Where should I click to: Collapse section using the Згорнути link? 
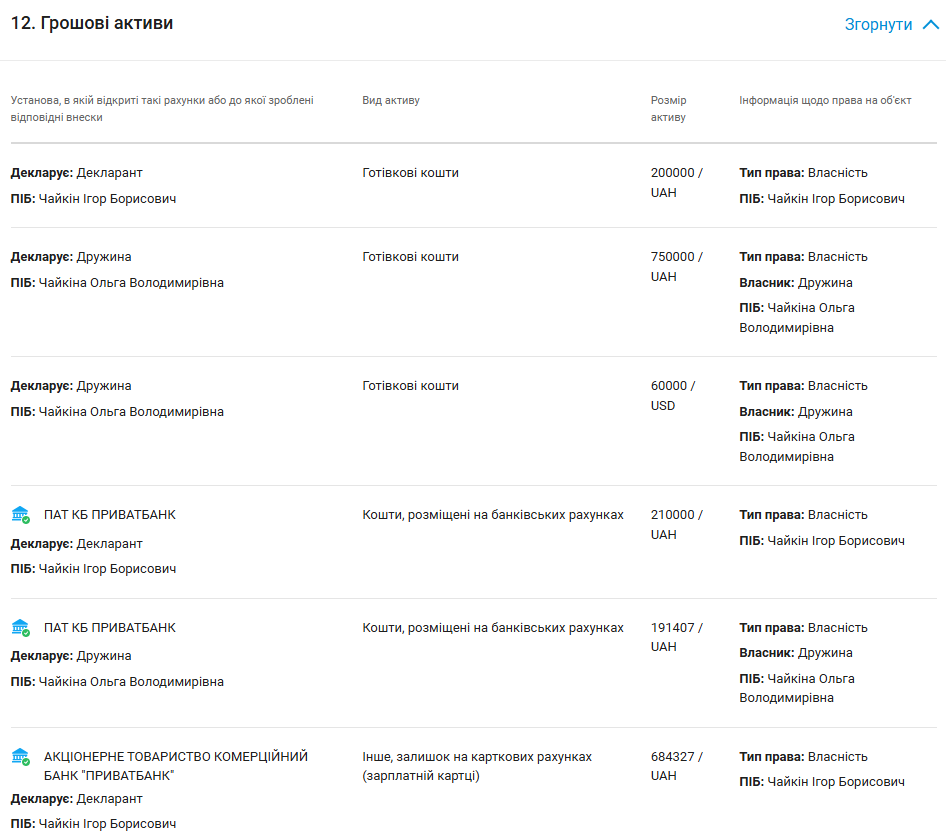click(x=878, y=25)
